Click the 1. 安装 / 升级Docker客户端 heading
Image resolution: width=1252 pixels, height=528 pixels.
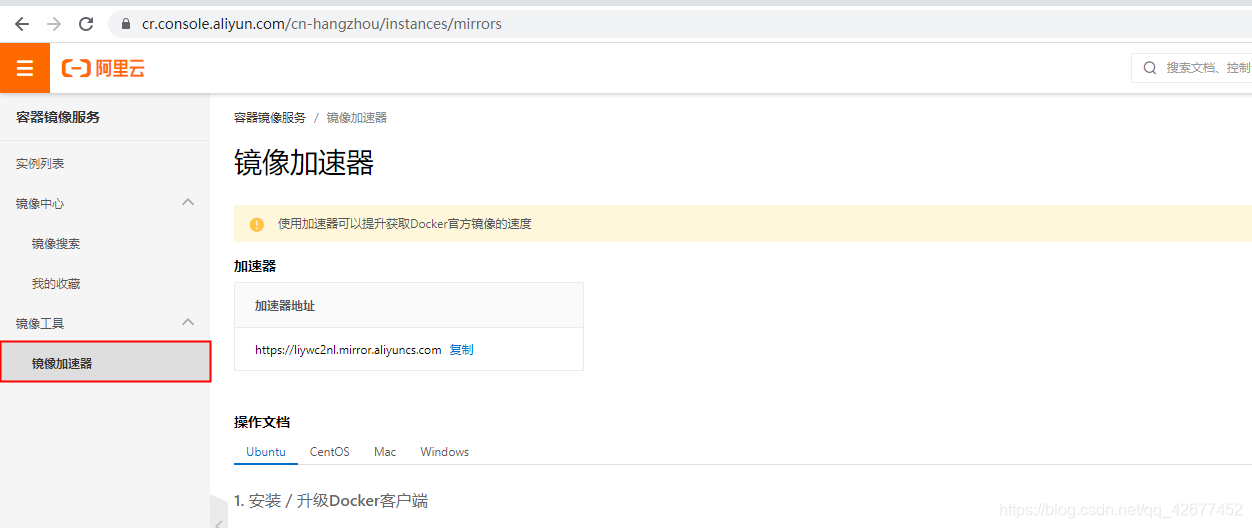331,500
